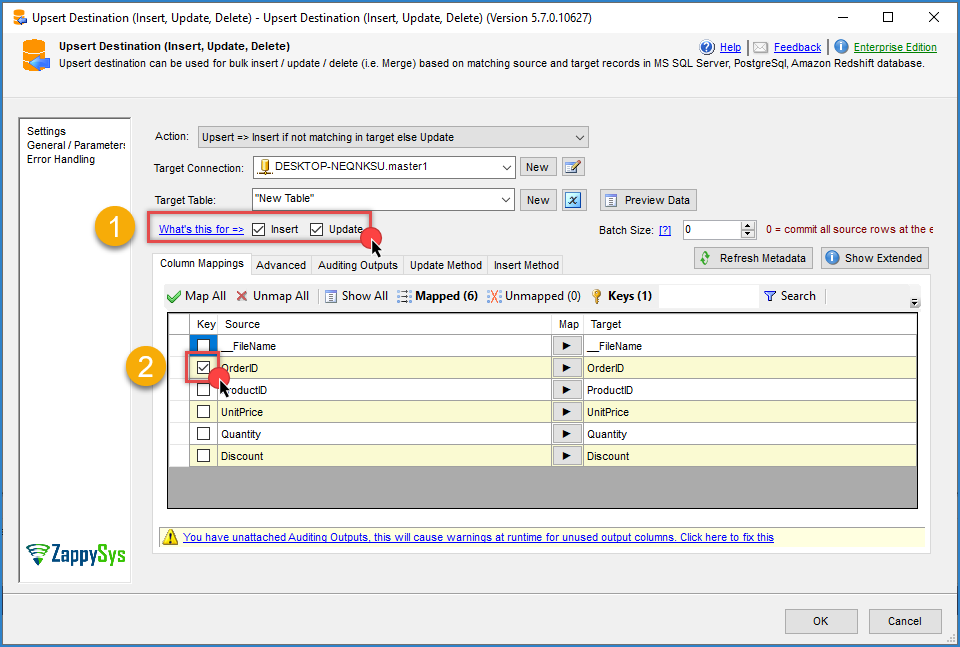Click map arrow for UnitPrice row
The height and width of the screenshot is (647, 960).
pos(566,412)
